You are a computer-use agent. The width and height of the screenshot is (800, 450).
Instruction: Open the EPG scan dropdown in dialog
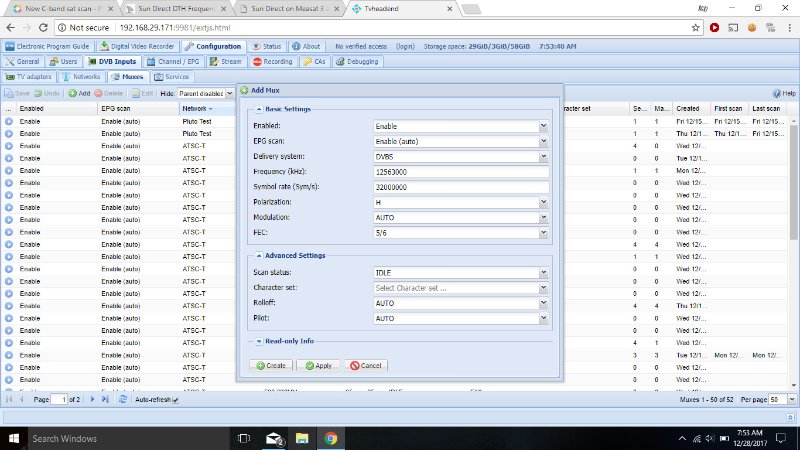[543, 141]
